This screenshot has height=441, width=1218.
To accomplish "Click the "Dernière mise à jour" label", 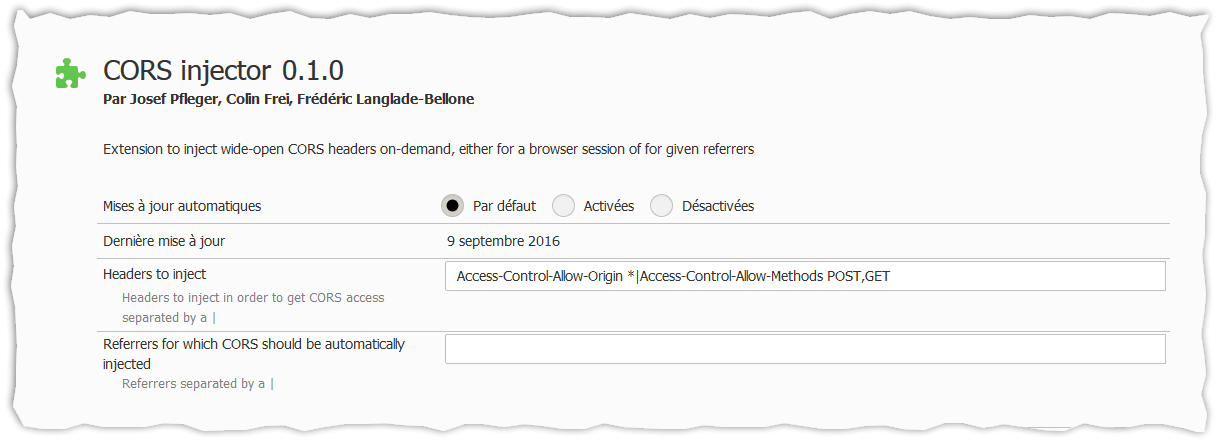I will 165,241.
